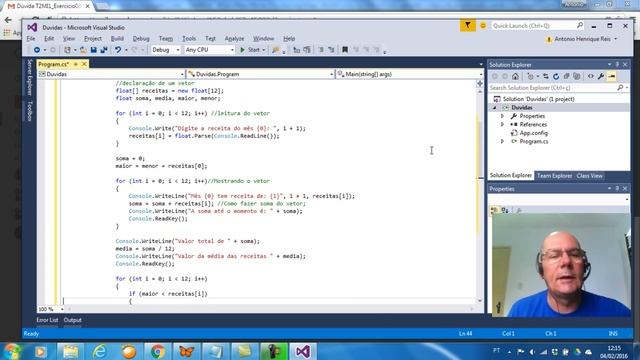Toggle auto hide pin on Solution Explorer
Viewport: 640px width, 360px height.
(617, 64)
